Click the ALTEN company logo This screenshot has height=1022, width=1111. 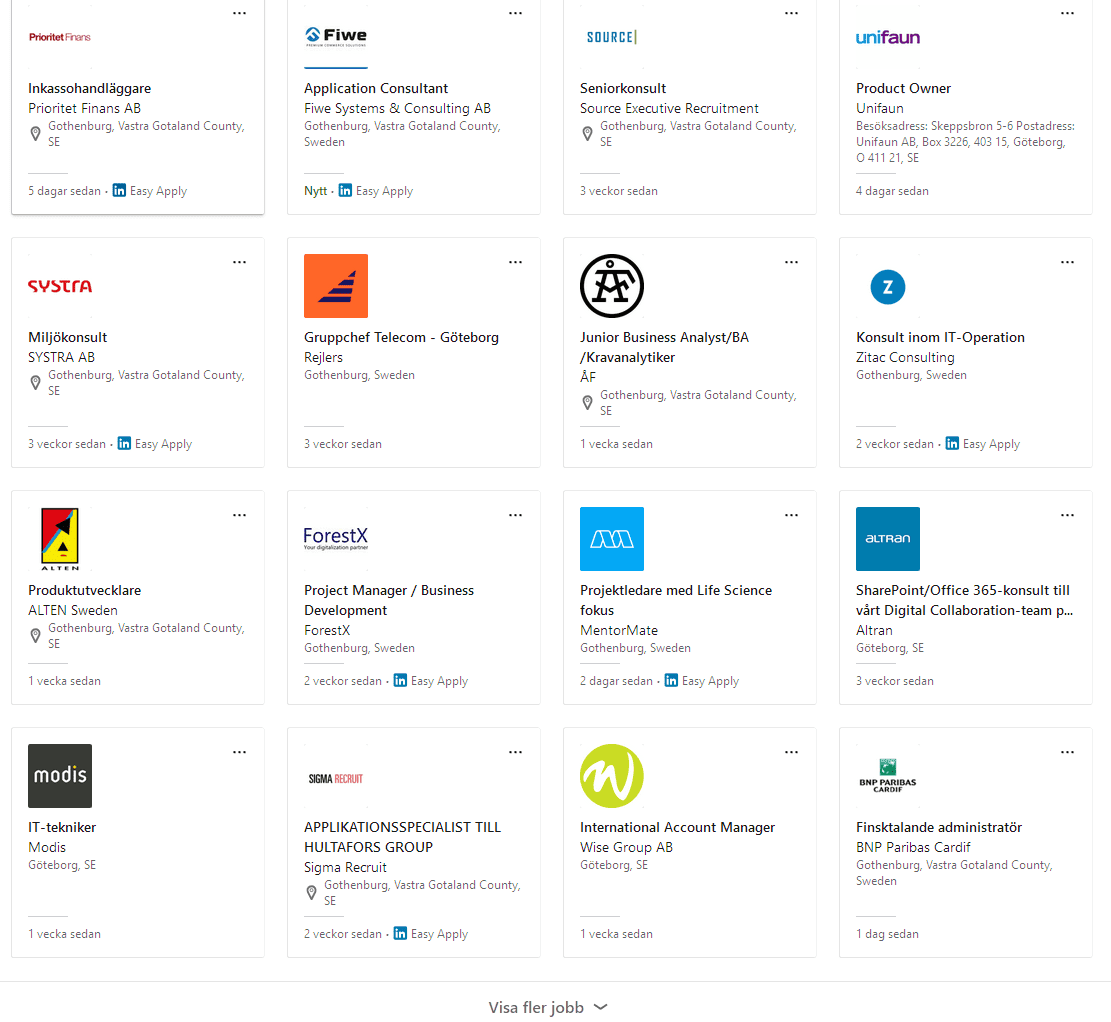[60, 539]
